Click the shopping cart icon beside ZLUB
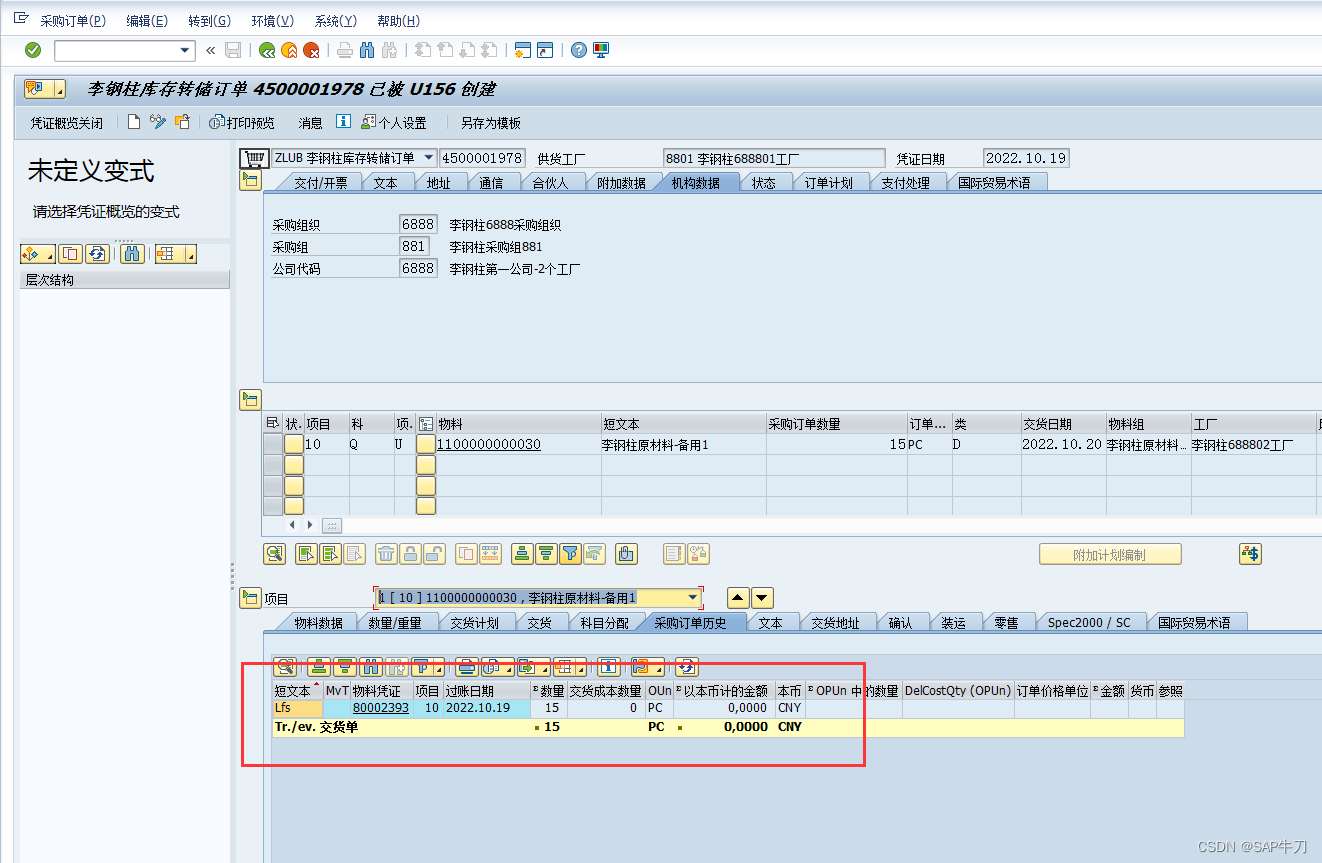This screenshot has width=1322, height=863. pos(254,158)
